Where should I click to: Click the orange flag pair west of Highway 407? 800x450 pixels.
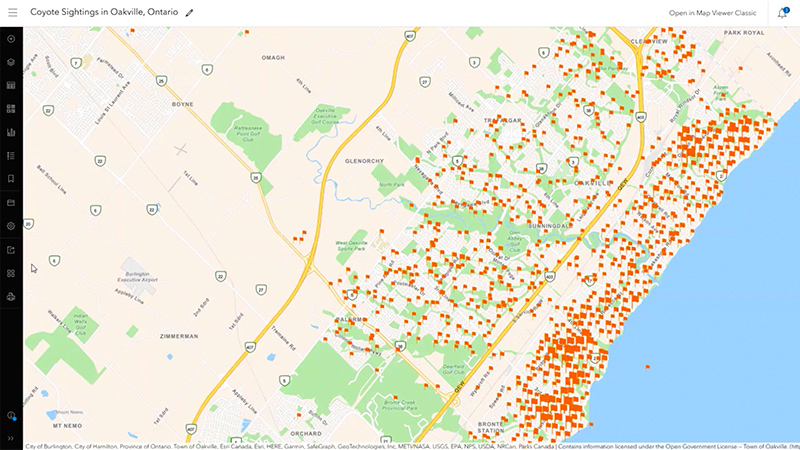click(299, 236)
